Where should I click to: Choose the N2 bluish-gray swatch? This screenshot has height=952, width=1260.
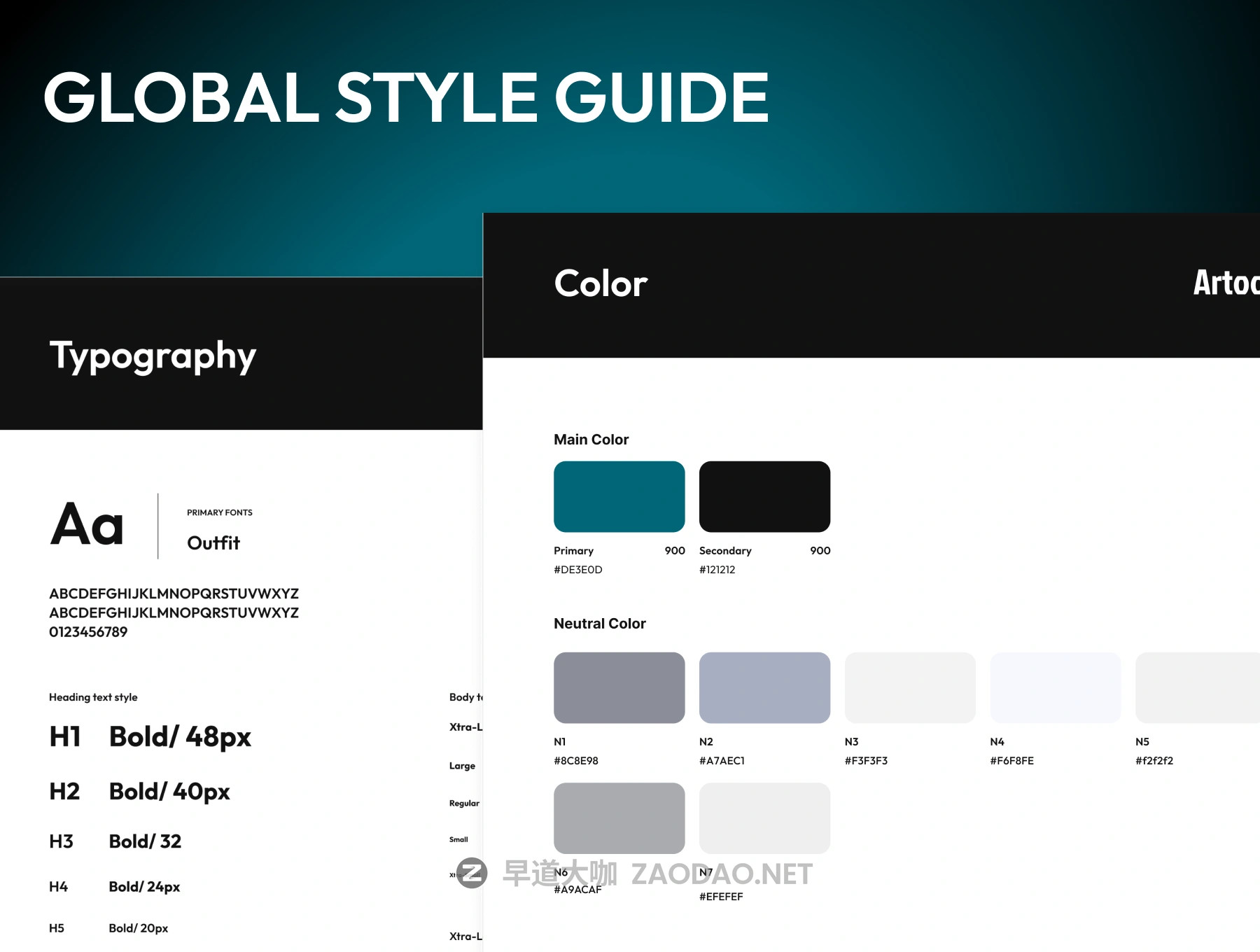pos(764,687)
